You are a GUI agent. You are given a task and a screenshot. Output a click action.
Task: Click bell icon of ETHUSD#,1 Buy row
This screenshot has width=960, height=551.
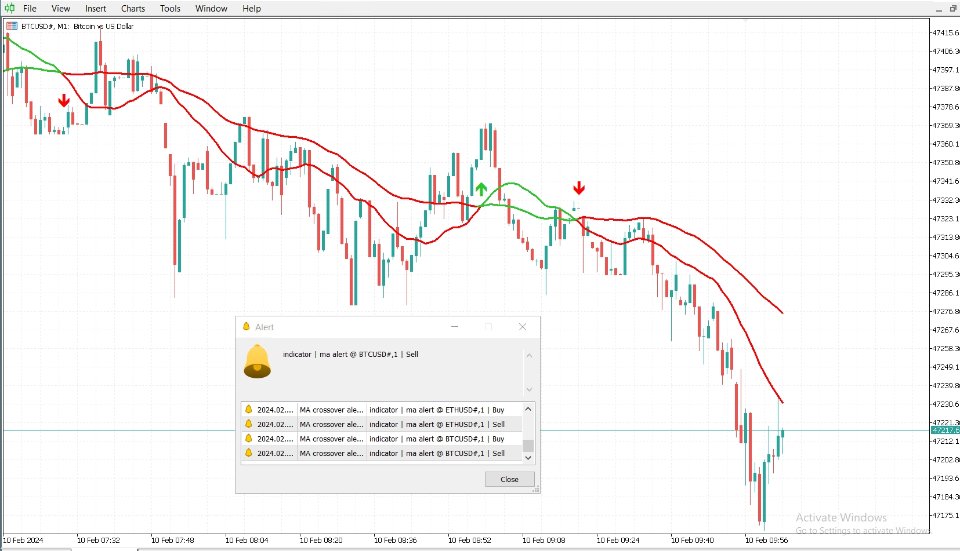point(249,409)
